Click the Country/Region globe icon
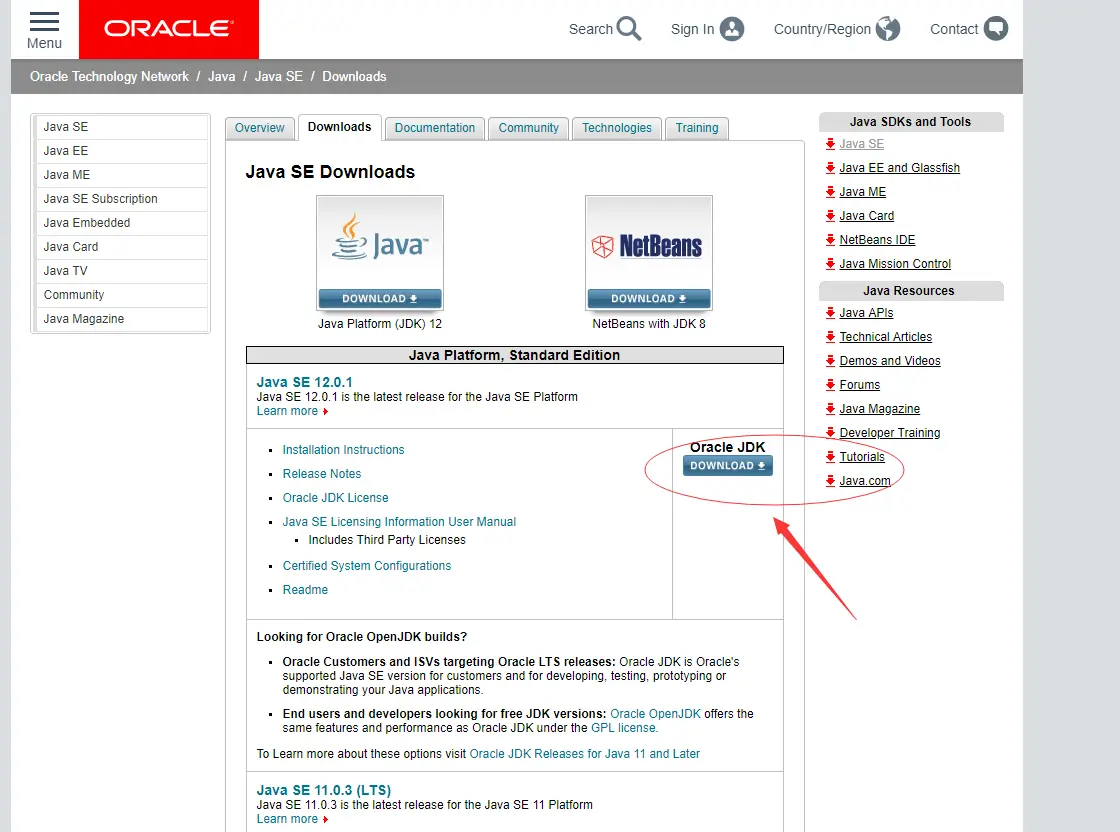 [x=888, y=29]
